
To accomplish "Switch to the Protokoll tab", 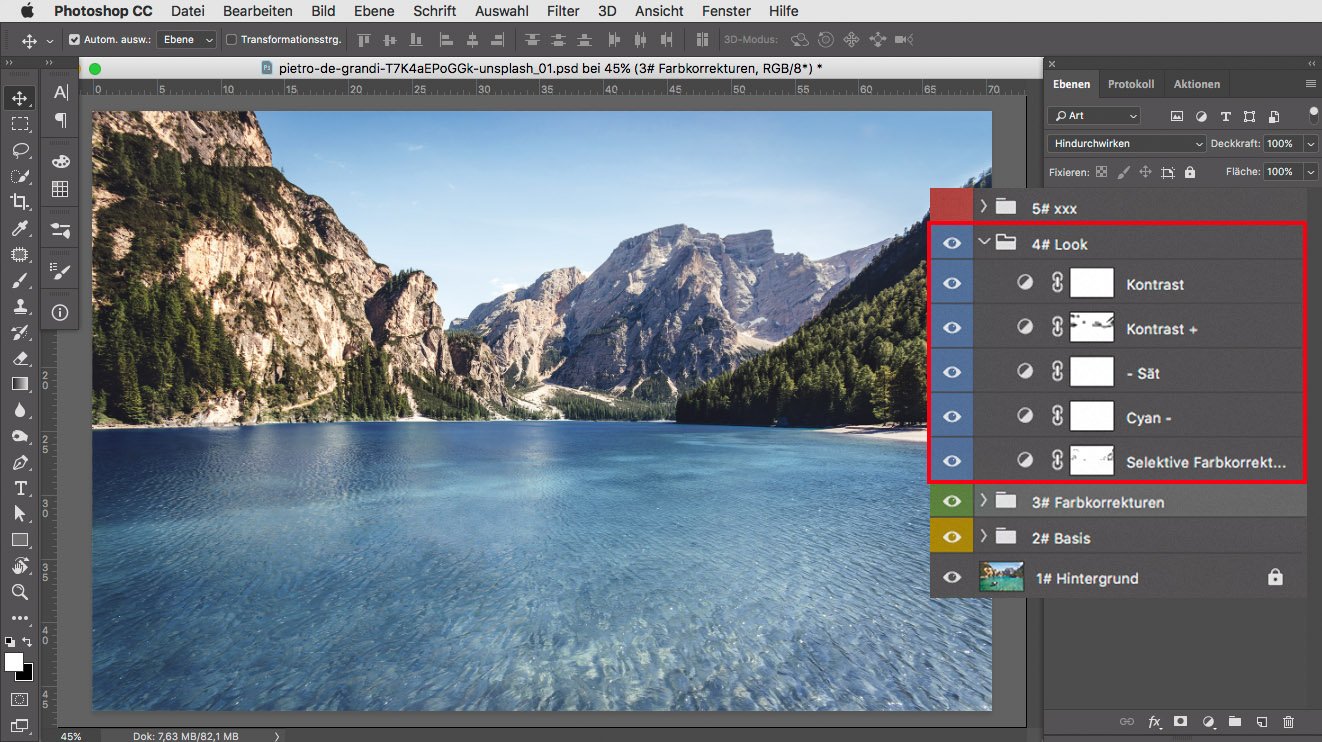I will pos(1131,84).
